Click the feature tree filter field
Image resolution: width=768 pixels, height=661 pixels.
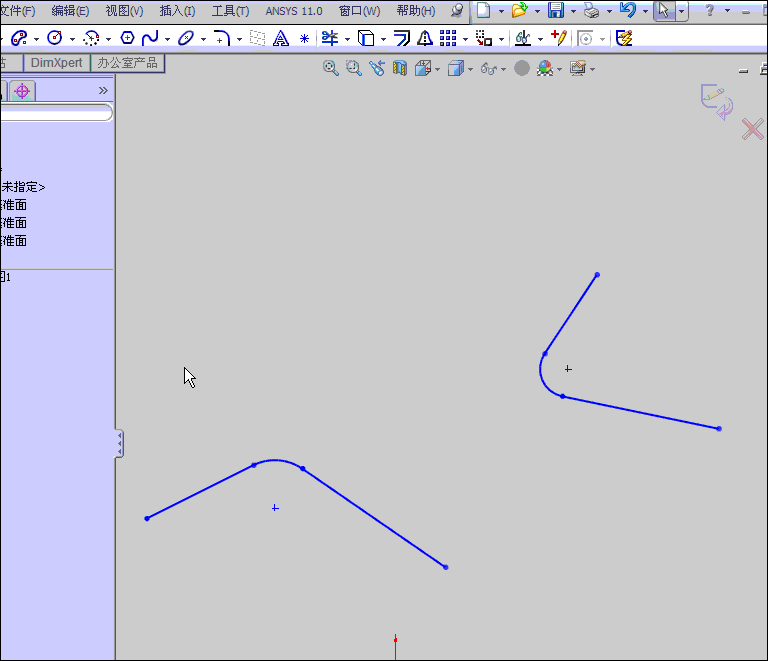(x=56, y=113)
